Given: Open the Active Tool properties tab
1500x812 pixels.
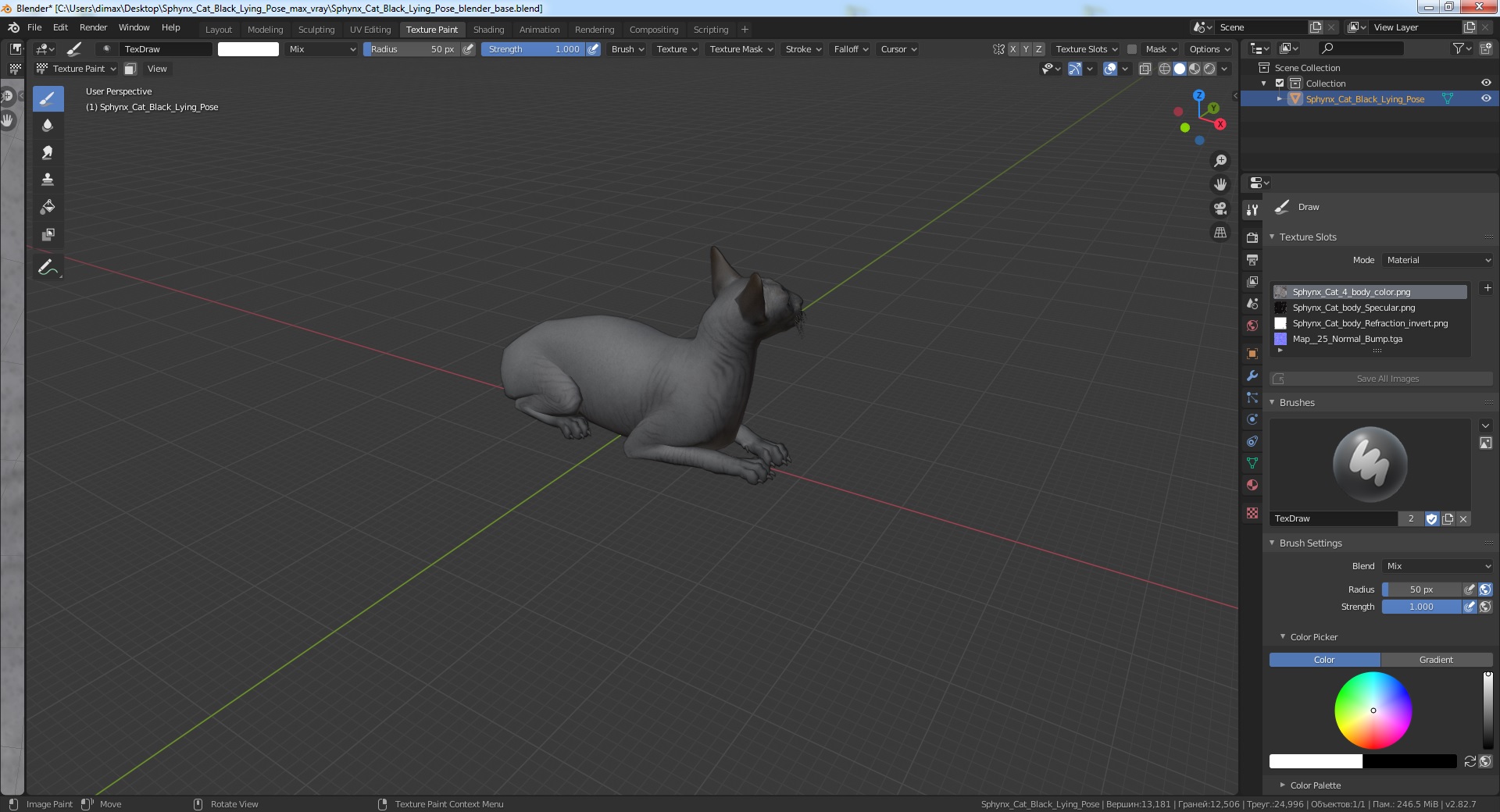Looking at the screenshot, I should [1252, 209].
